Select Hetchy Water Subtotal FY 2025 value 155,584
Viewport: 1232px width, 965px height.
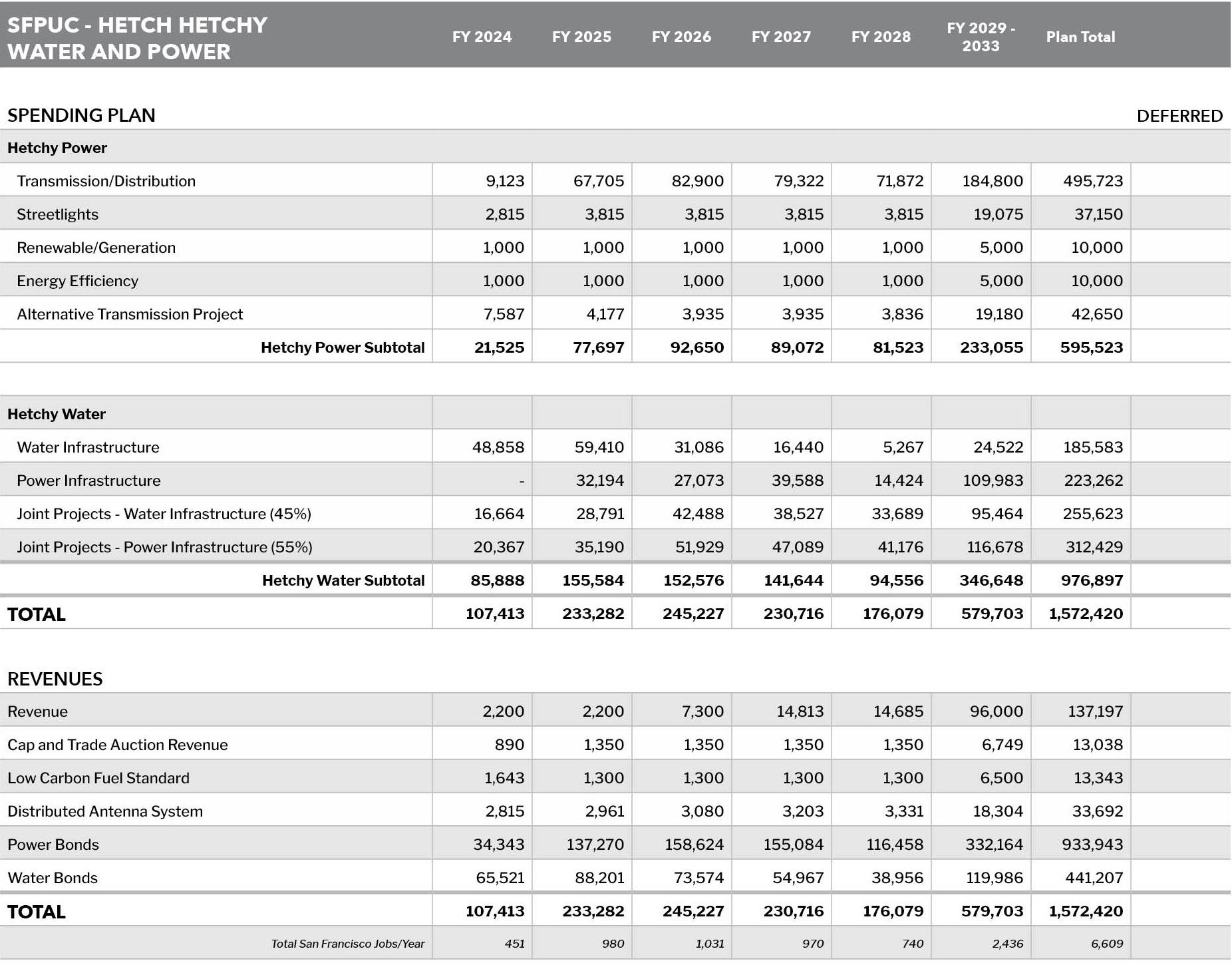coord(593,580)
